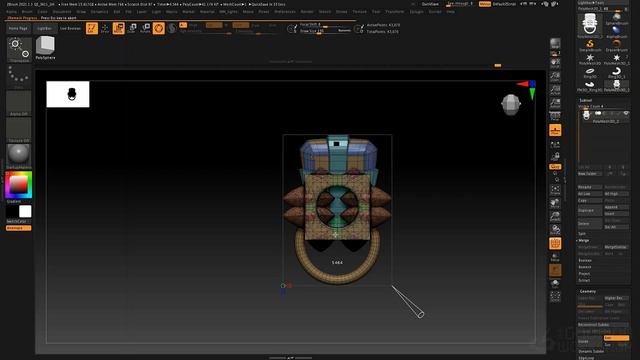Open the Transpose brush thumbnail
The width and height of the screenshot is (640, 360).
pyautogui.click(x=19, y=50)
